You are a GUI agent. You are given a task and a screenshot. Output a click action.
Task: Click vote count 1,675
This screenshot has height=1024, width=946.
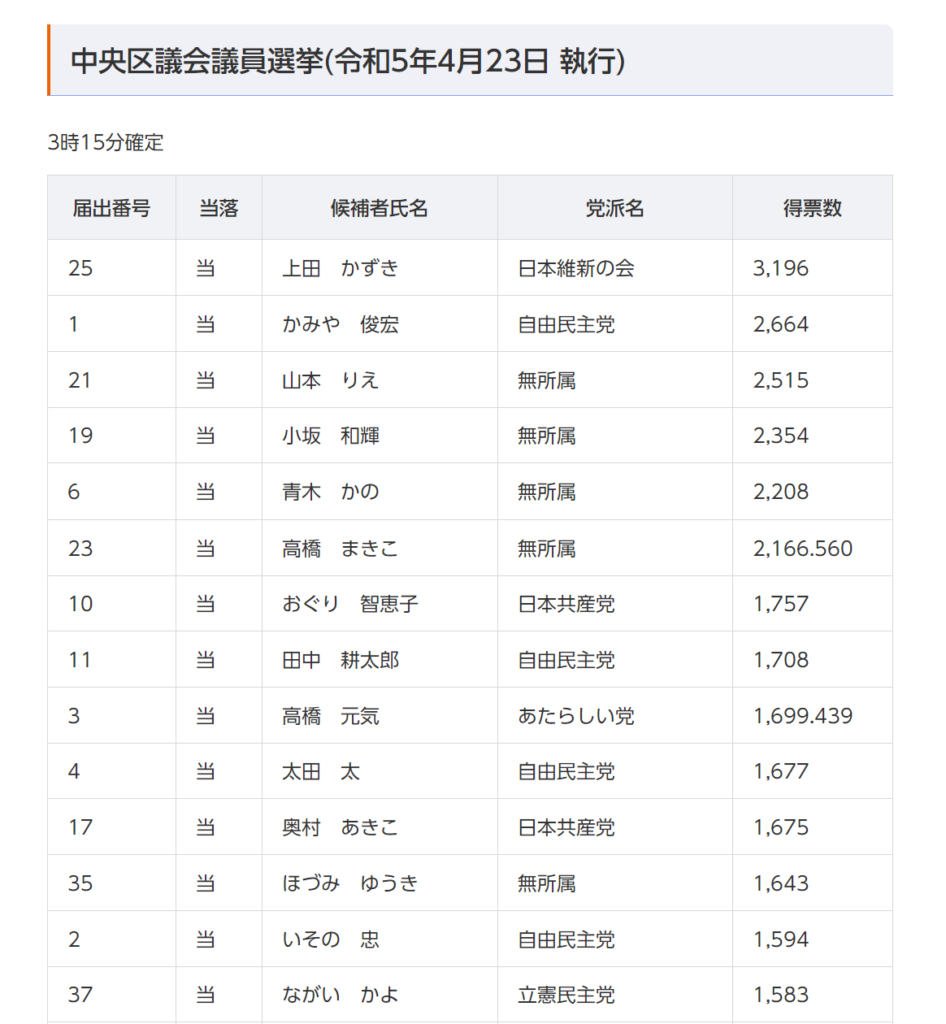pos(781,828)
